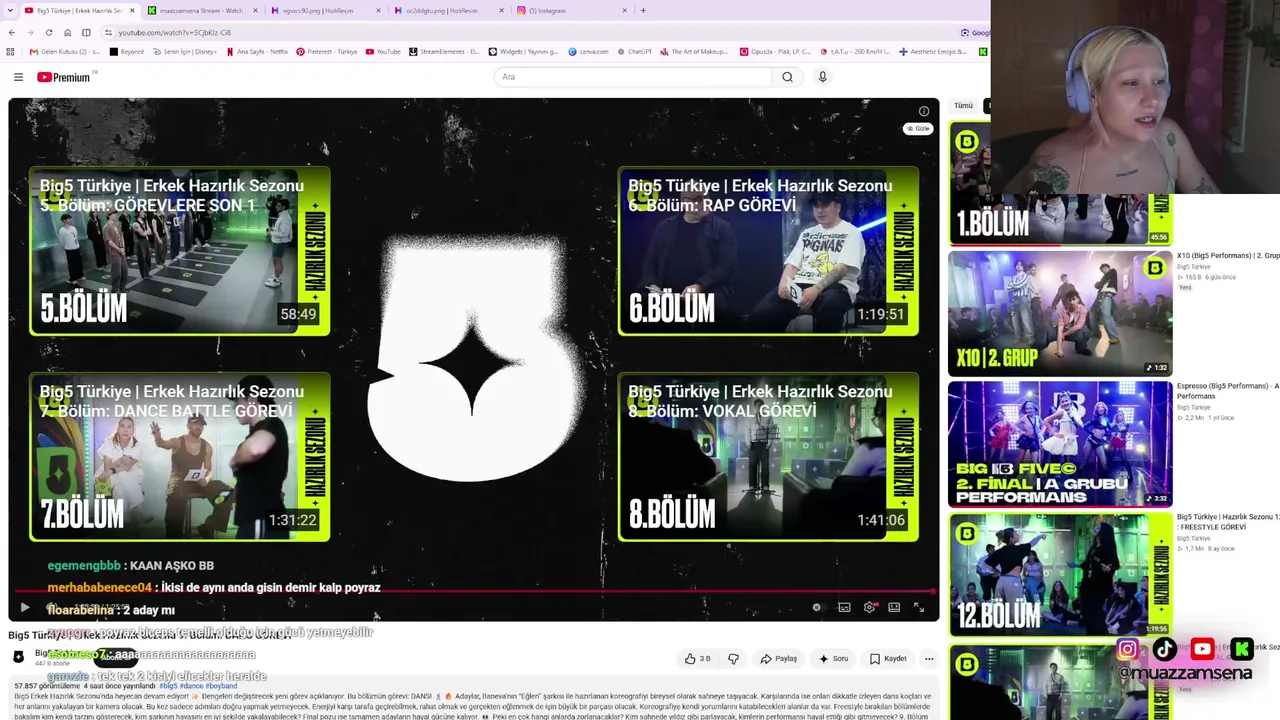Select the Tümü filter chip
The image size is (1280, 720).
(963, 105)
